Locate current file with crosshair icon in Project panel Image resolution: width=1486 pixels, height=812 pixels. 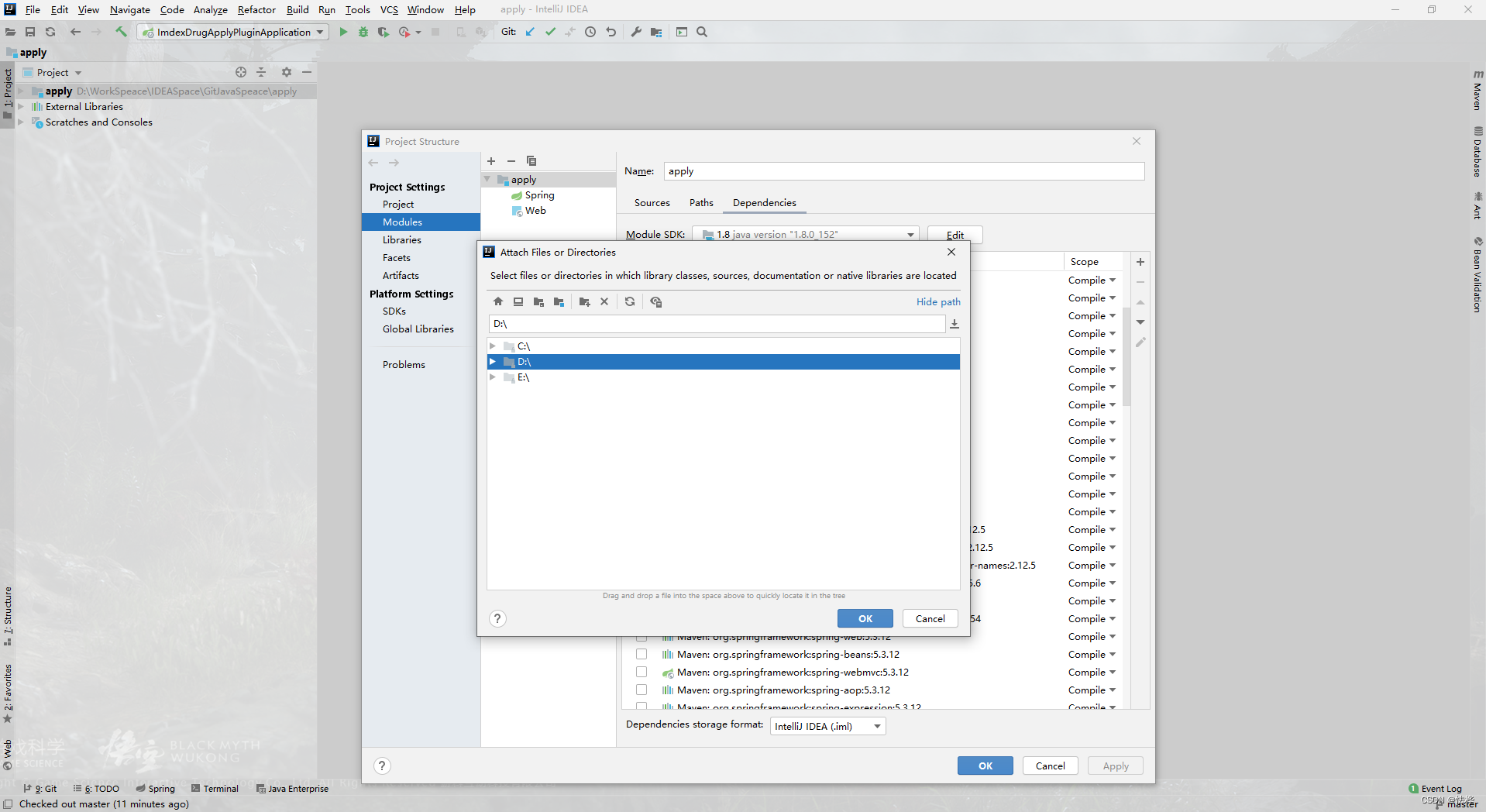coord(241,72)
